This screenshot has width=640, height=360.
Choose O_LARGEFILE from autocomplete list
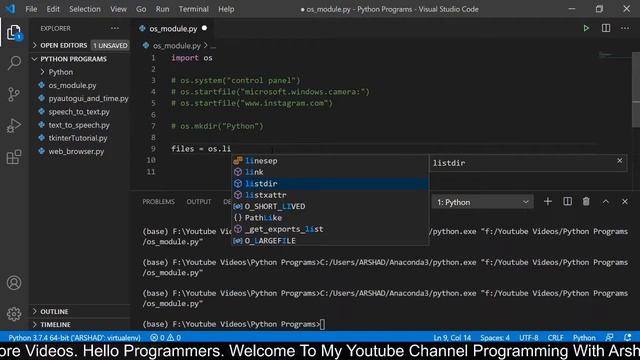[x=330, y=241]
